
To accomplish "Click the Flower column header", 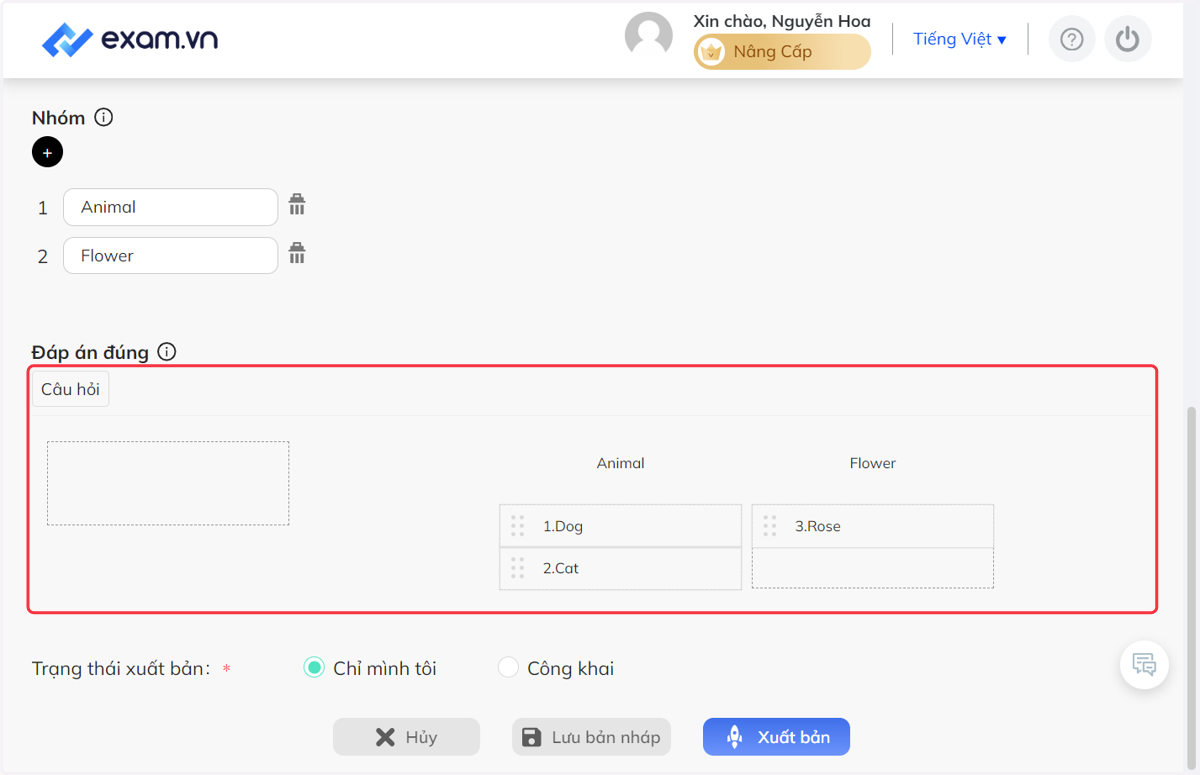I will coord(873,463).
